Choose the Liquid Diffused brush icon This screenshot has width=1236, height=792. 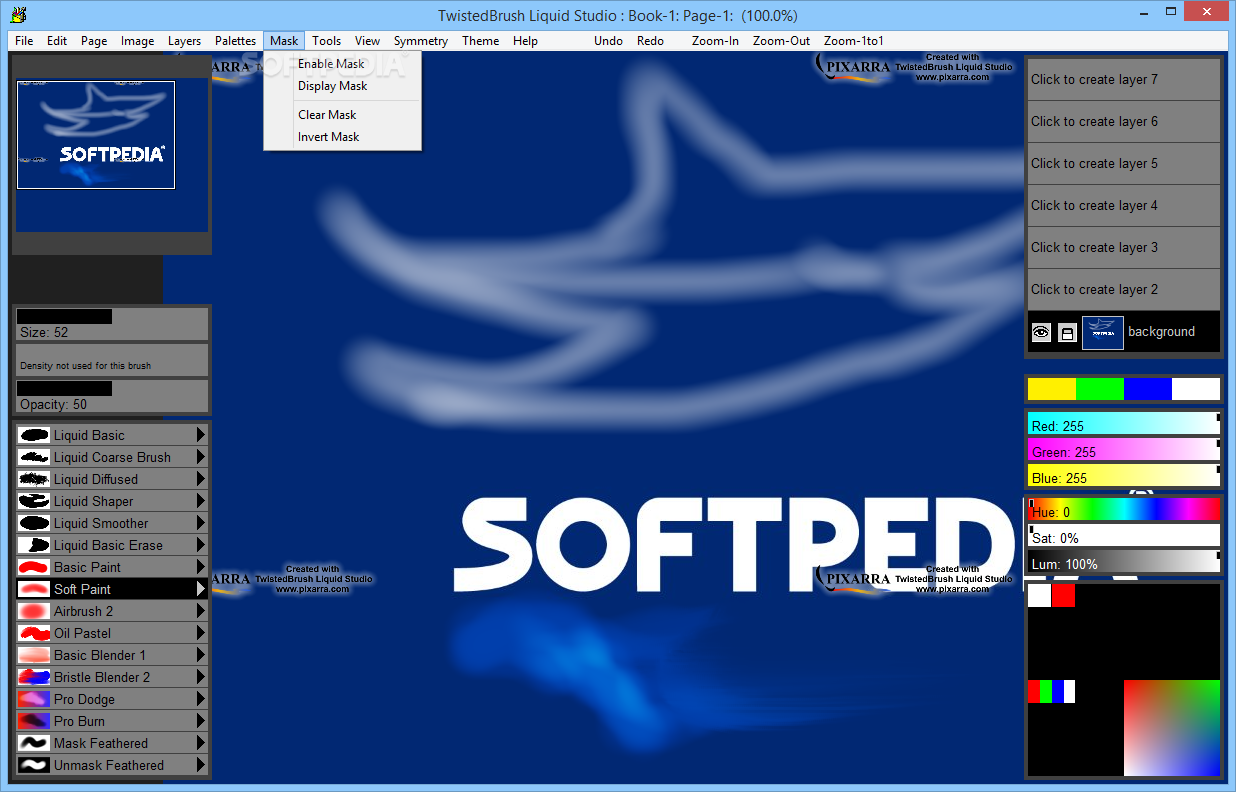34,479
